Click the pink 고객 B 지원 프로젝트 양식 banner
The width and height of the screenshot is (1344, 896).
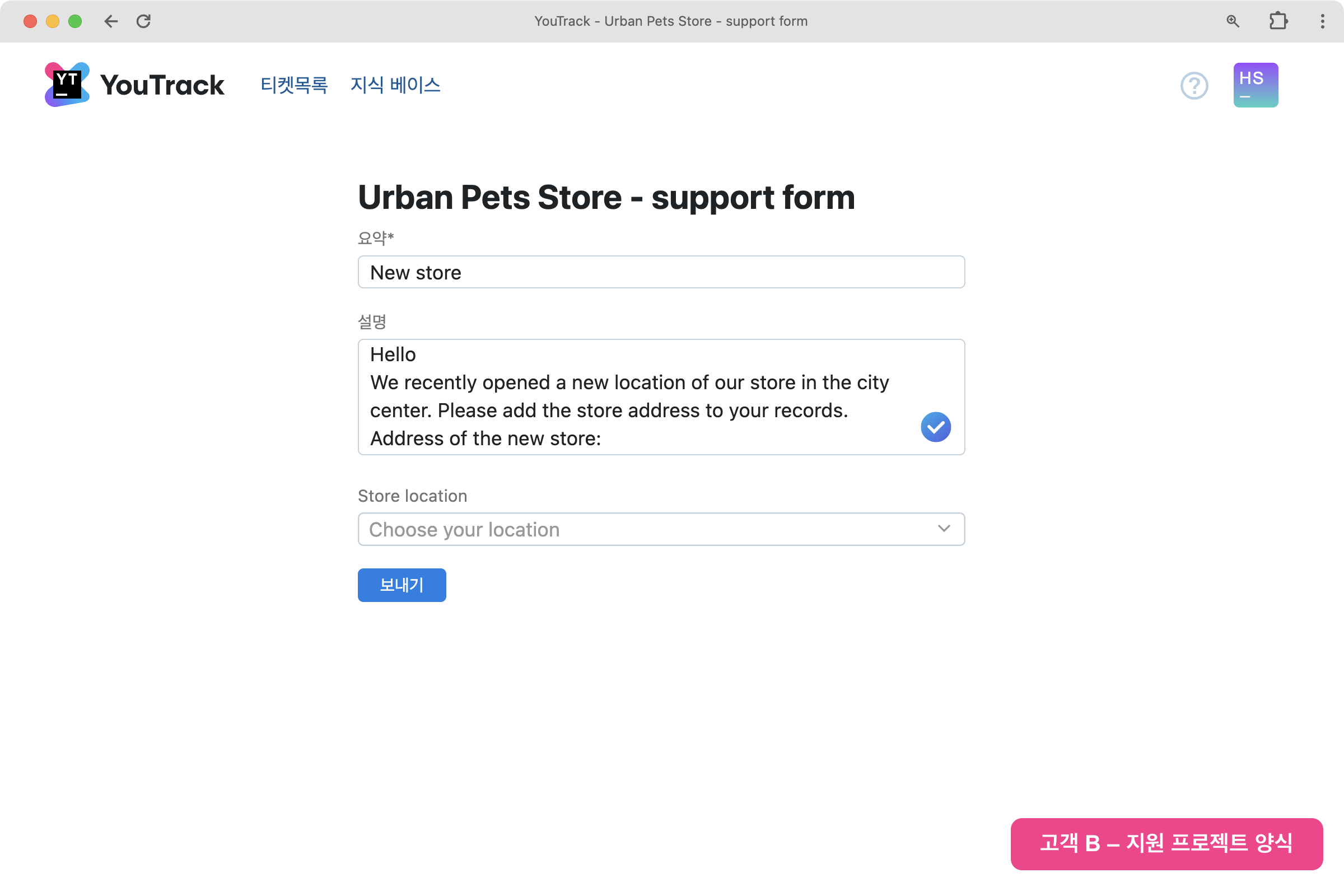[1166, 843]
